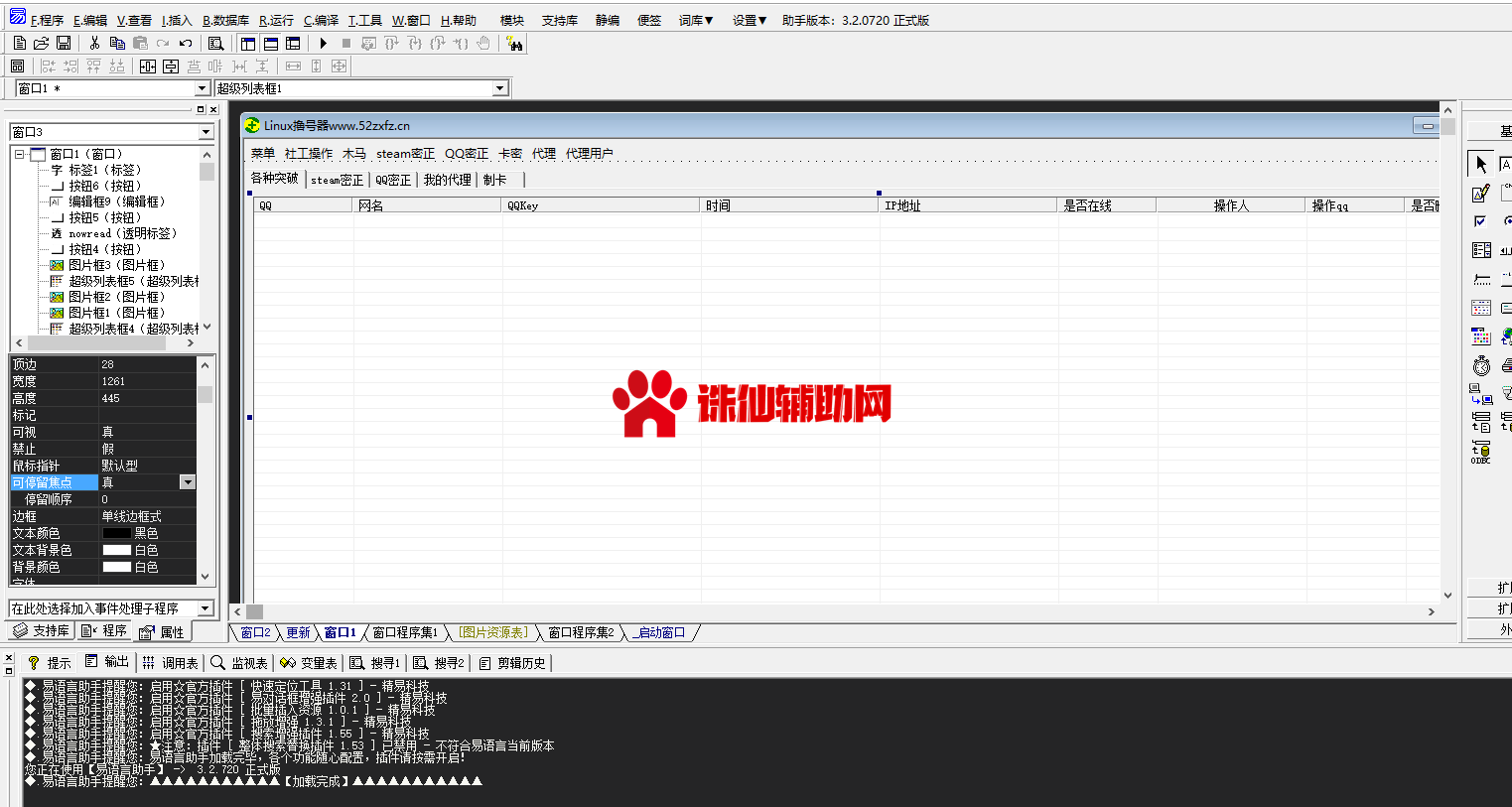Click the 背景颜色 white color swatch
The width and height of the screenshot is (1512, 807).
pyautogui.click(x=116, y=567)
